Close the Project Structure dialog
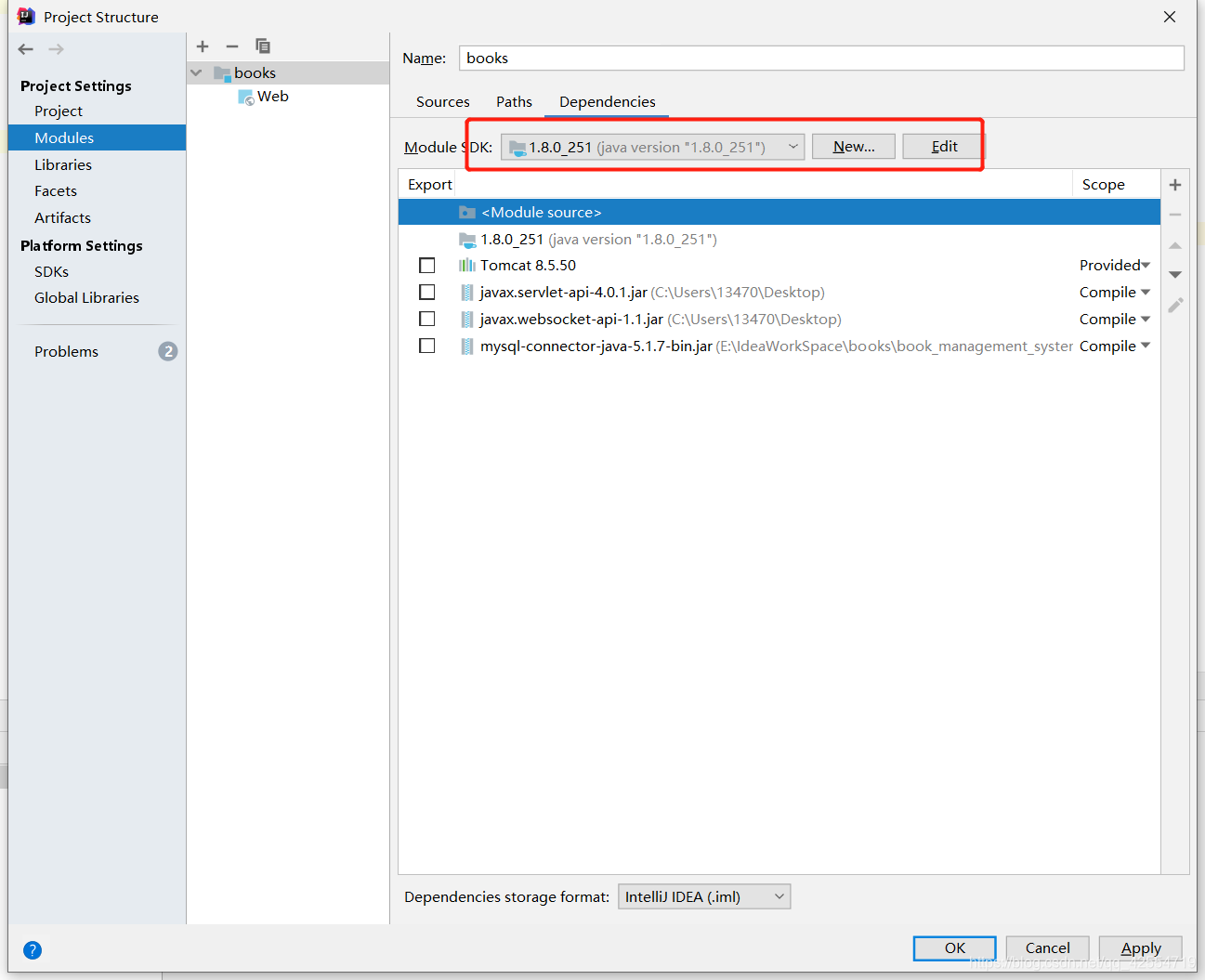This screenshot has width=1205, height=980. coord(1170,17)
